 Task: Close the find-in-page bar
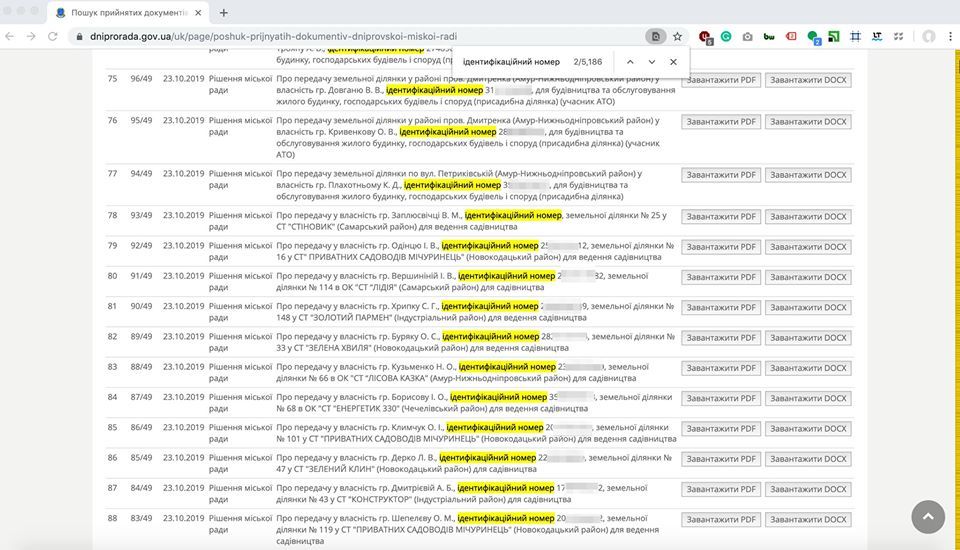[x=673, y=62]
